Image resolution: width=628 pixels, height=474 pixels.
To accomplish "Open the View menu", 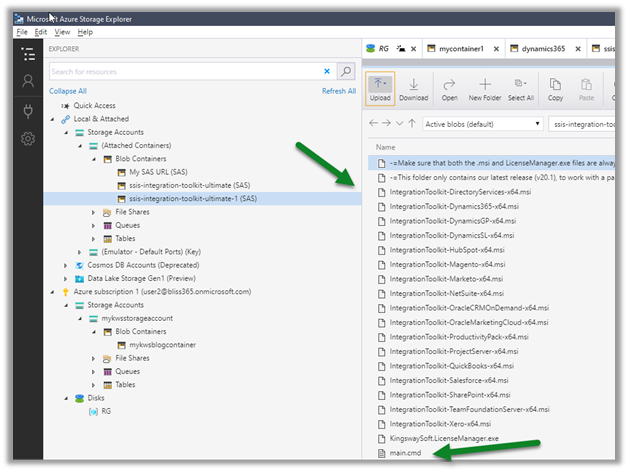I will [x=62, y=32].
